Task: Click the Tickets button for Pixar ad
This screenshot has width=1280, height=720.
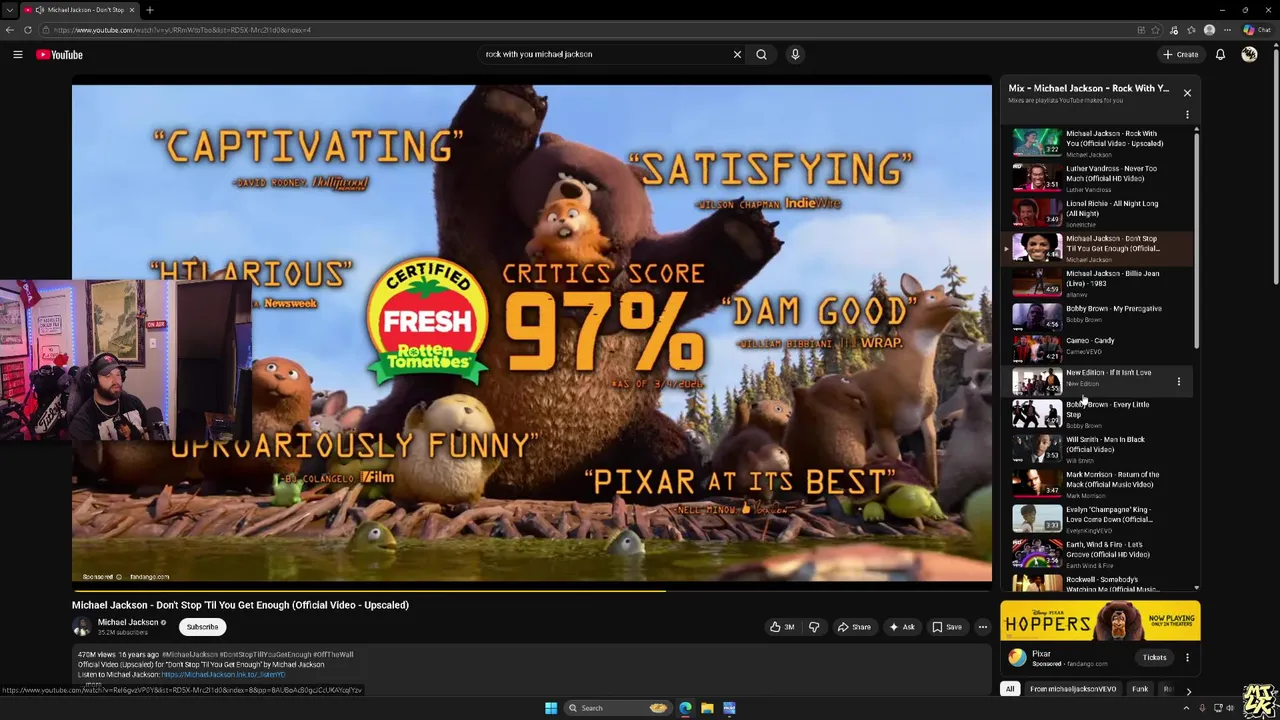Action: click(1154, 657)
